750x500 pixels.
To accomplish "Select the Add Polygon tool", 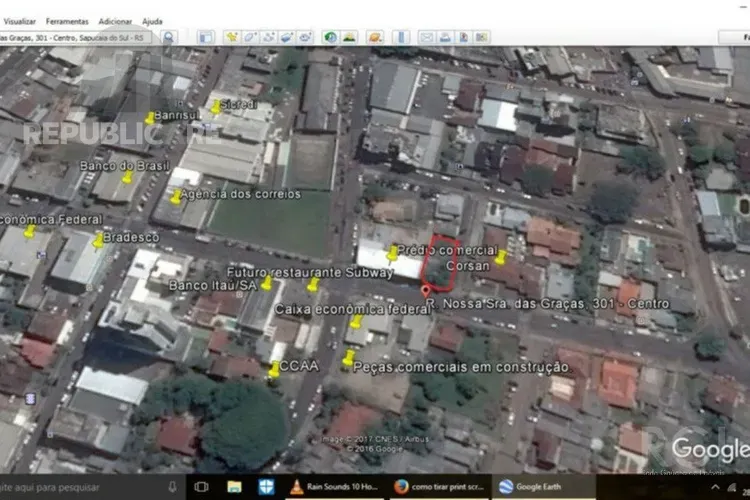I will [250, 37].
